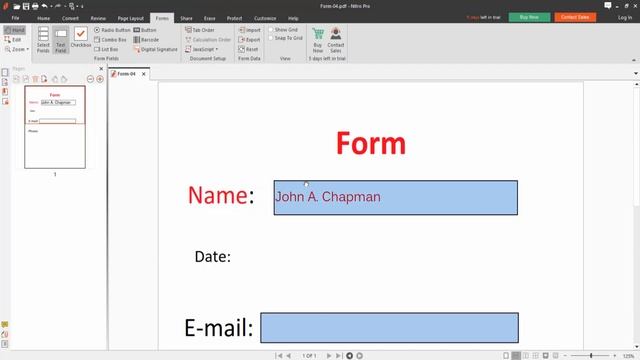Viewport: 640px width, 360px height.
Task: Go to previous page arrow
Action: coord(289,356)
